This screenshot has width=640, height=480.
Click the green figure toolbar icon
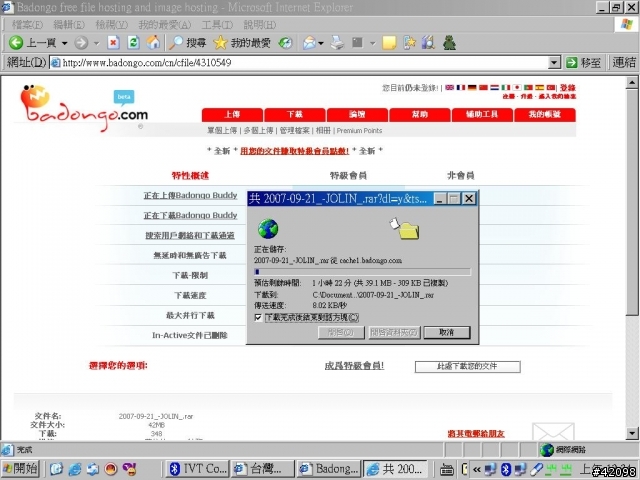coord(449,42)
